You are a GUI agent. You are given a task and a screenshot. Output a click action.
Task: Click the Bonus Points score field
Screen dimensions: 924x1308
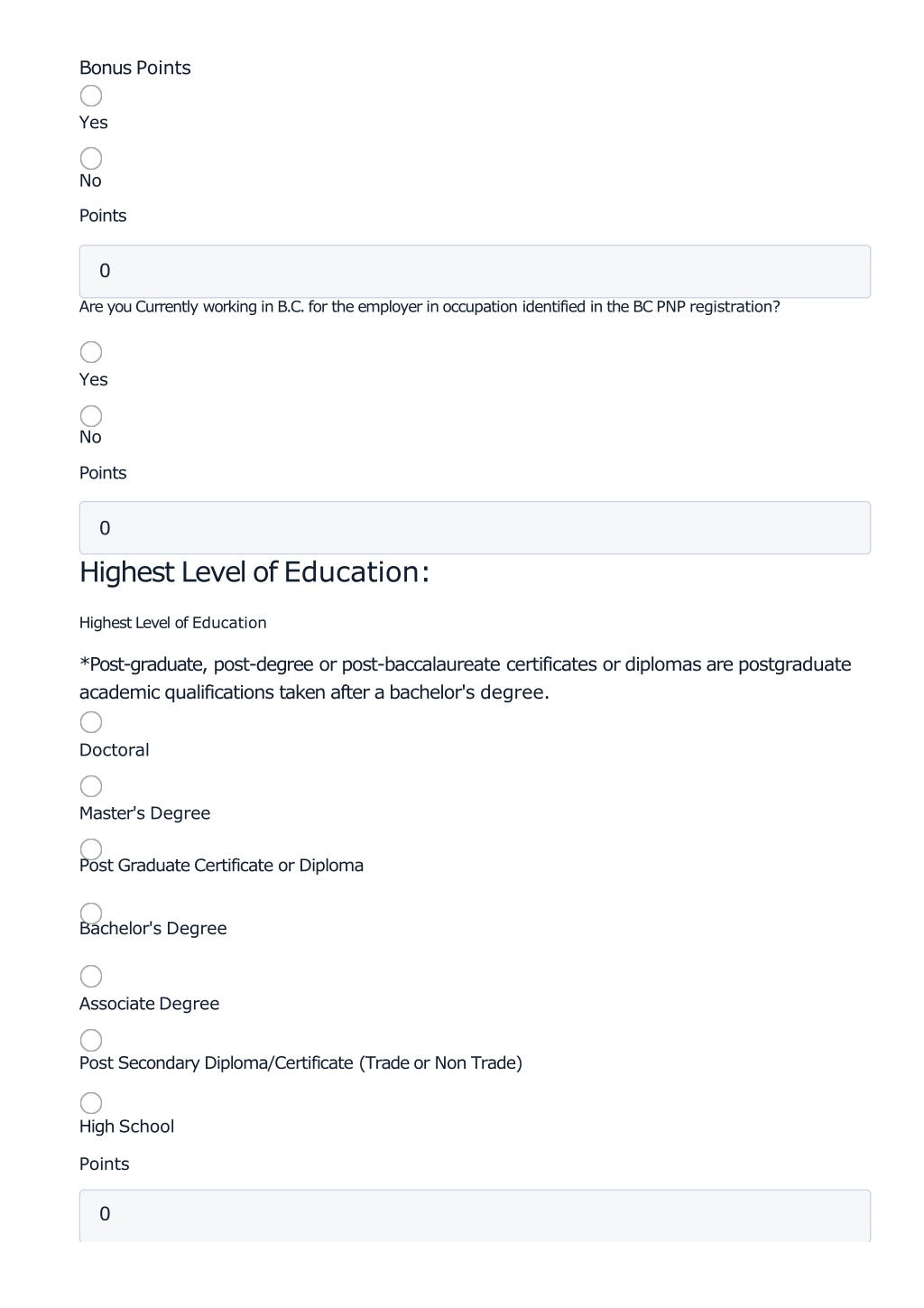[475, 272]
